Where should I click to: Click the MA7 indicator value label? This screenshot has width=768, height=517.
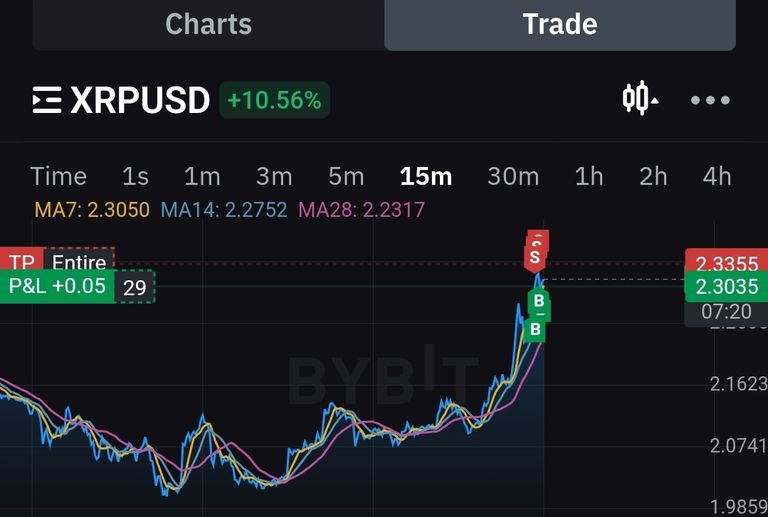coord(92,210)
